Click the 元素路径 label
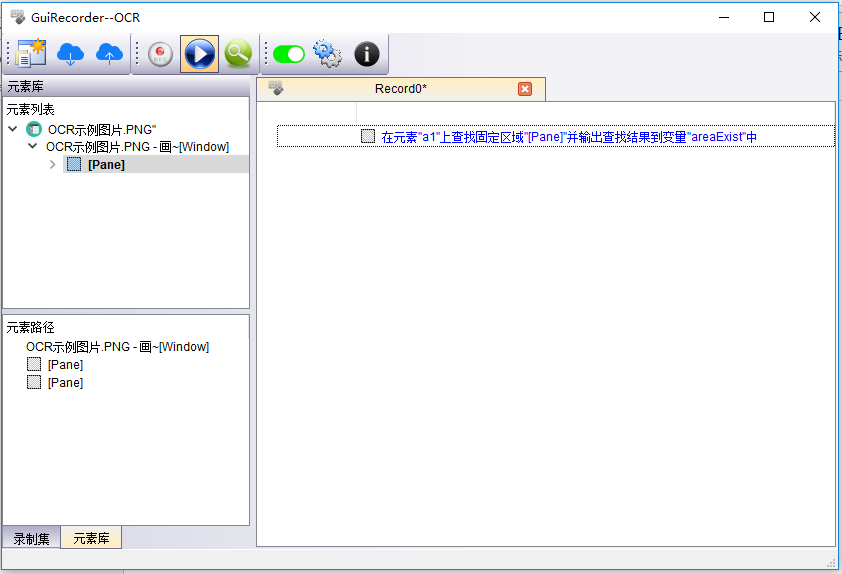The height and width of the screenshot is (574, 842). [31, 328]
